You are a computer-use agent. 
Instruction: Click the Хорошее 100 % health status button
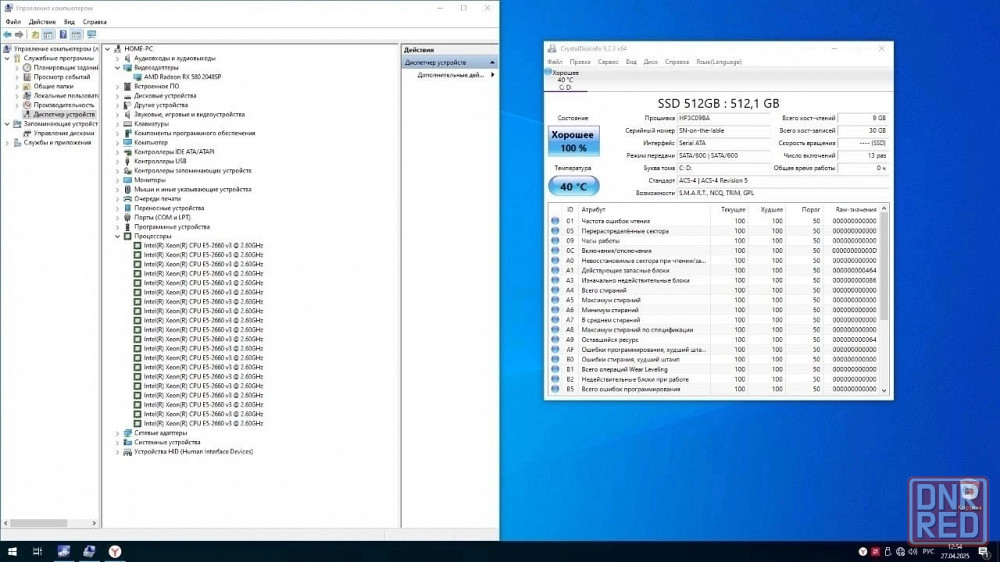coord(573,141)
